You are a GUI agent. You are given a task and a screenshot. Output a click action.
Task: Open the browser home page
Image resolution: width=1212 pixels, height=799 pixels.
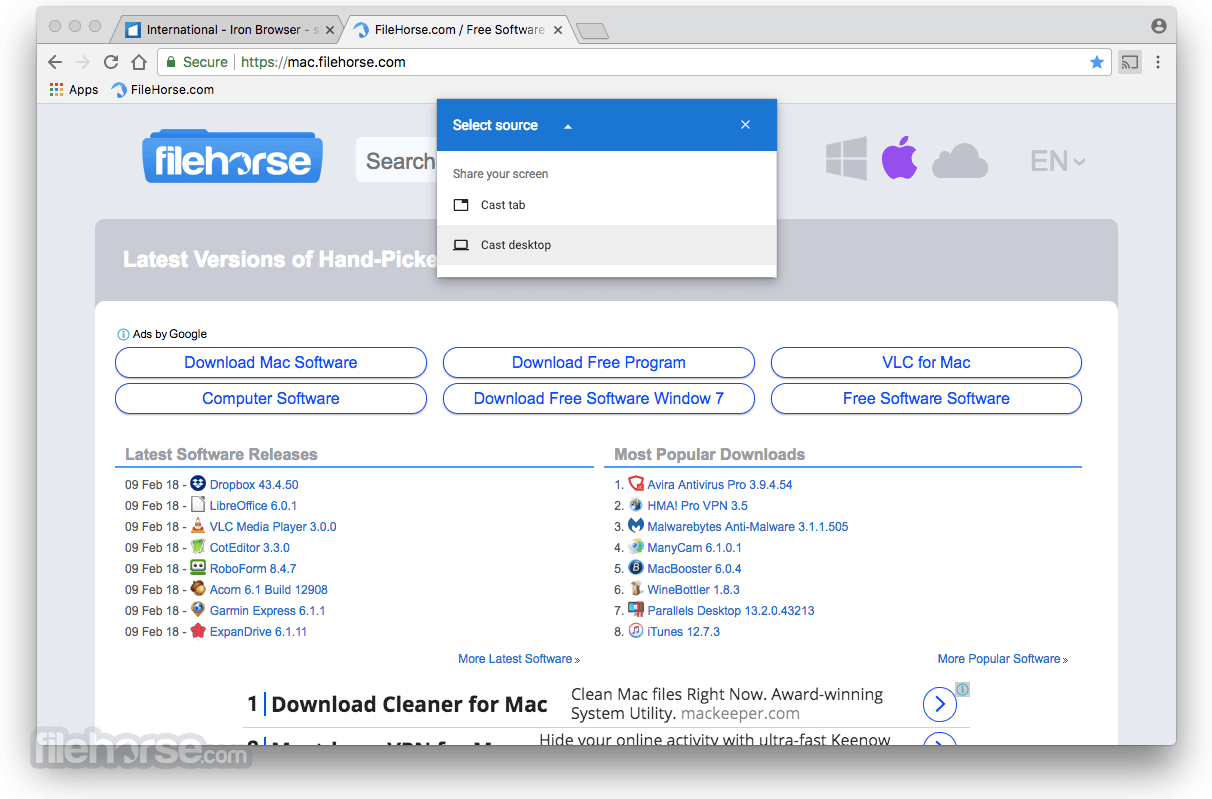139,62
